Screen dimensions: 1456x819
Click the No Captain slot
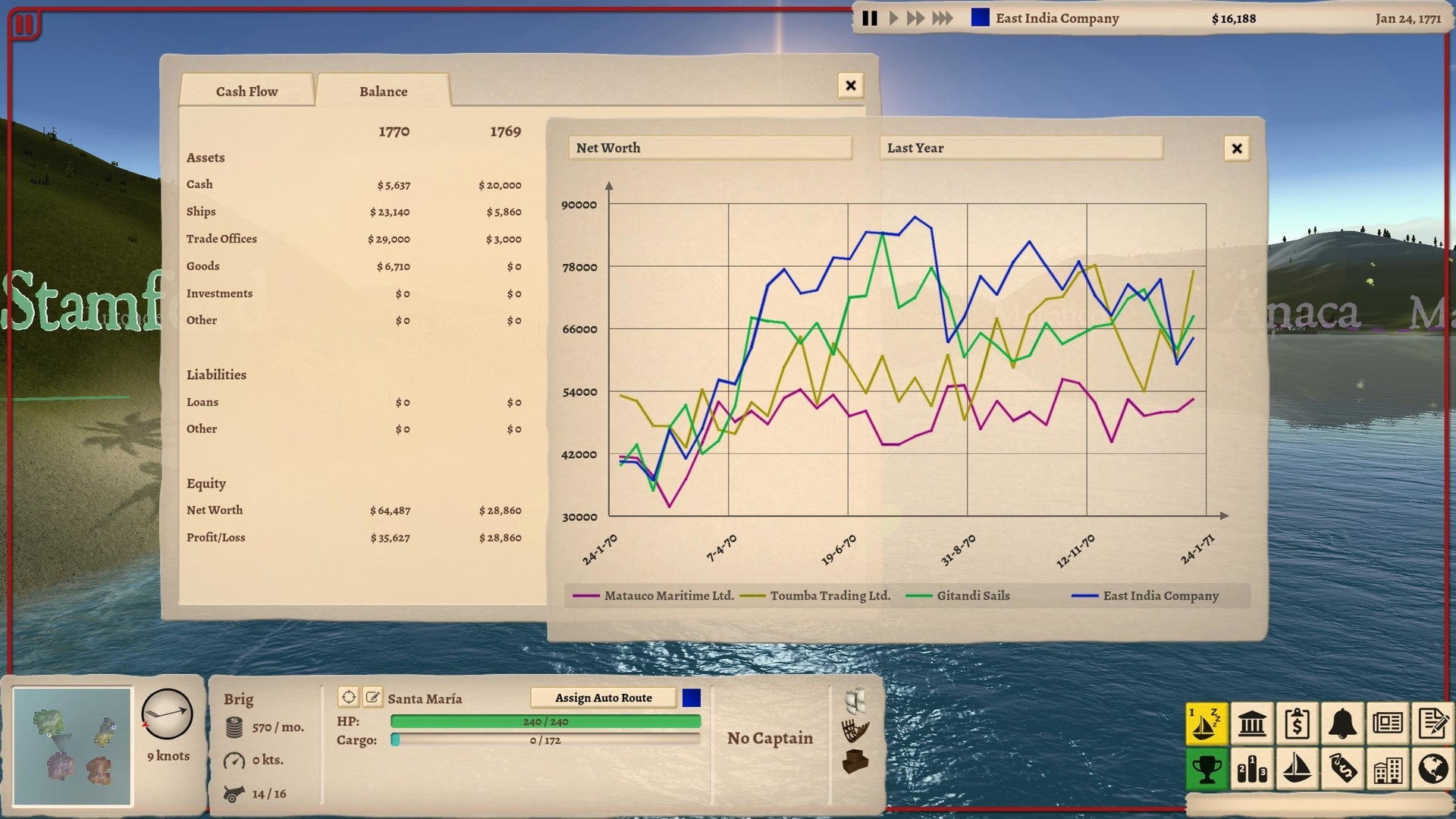tap(770, 738)
